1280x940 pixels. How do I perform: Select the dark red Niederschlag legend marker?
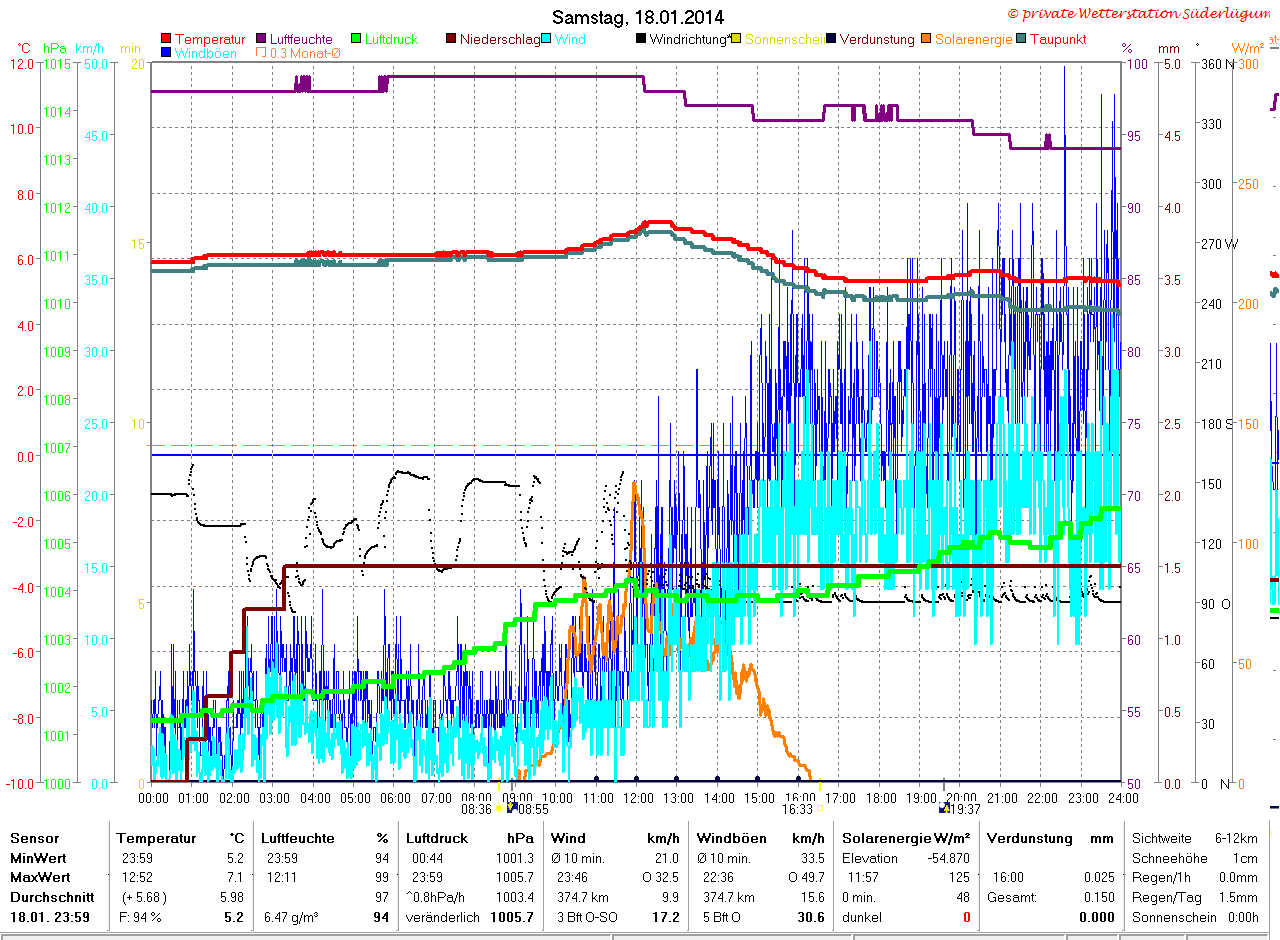[452, 39]
